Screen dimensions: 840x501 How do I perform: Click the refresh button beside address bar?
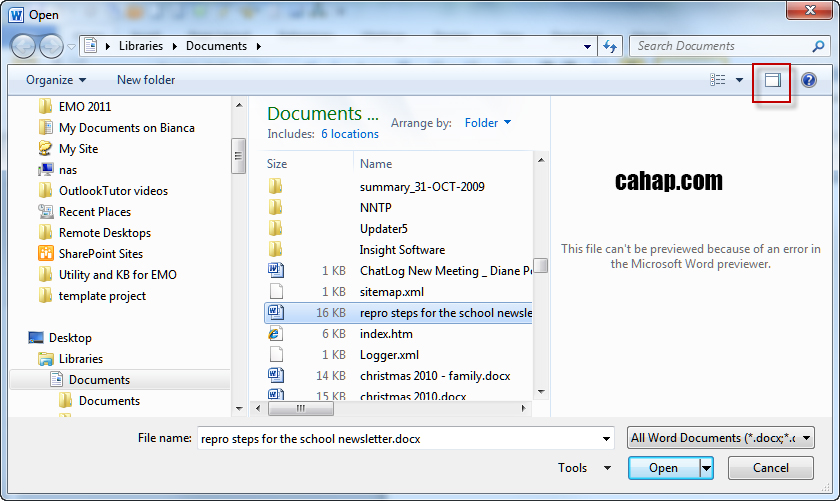pos(610,46)
